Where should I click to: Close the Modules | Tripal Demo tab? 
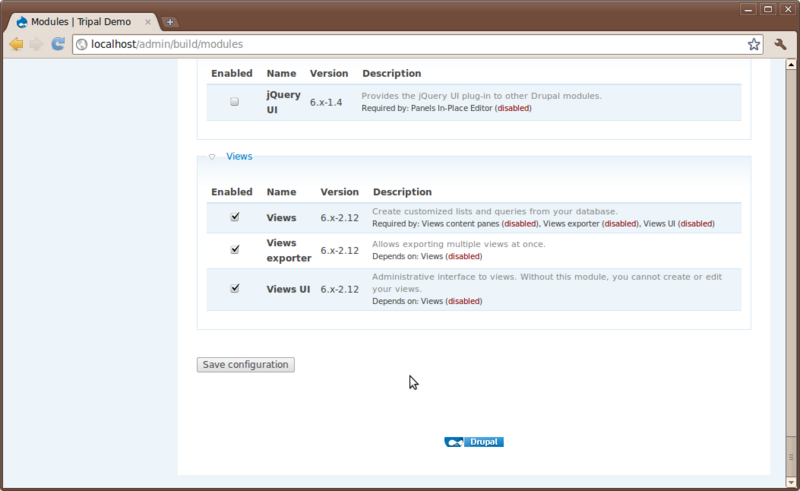pyautogui.click(x=148, y=22)
